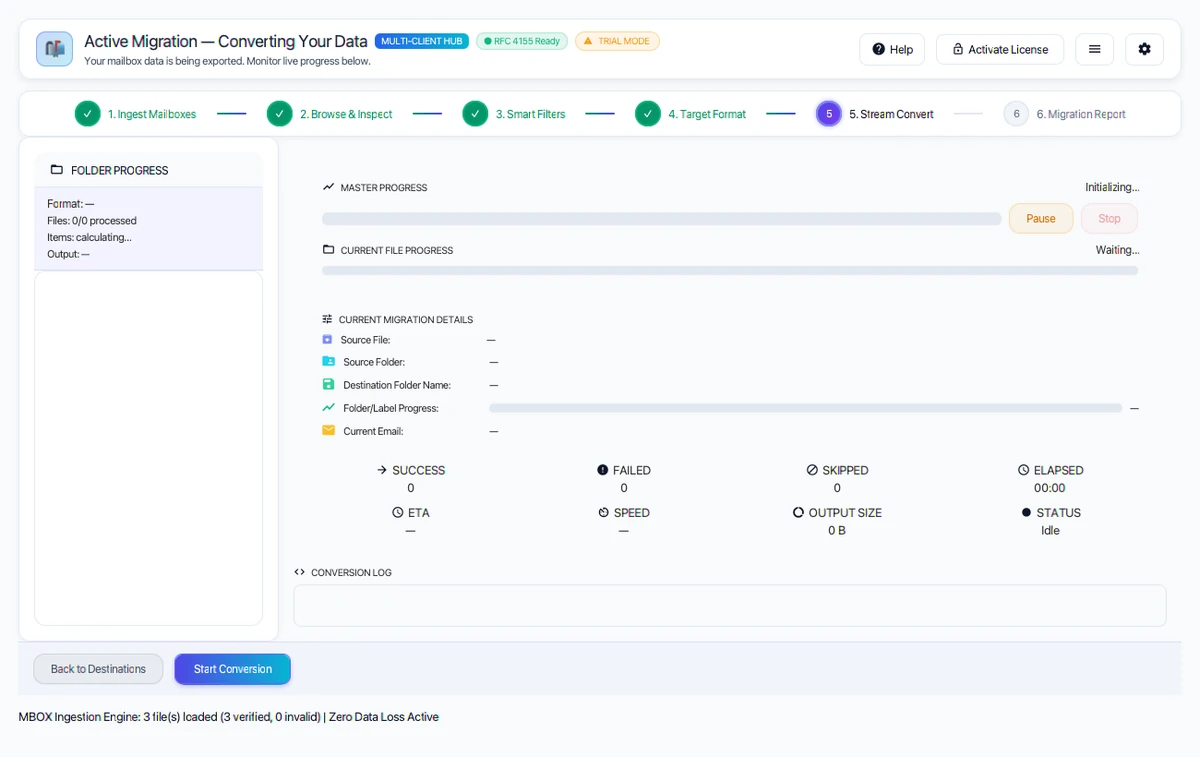Open the hamburger menu icon button
Screen dimensions: 1200x757
point(1094,49)
